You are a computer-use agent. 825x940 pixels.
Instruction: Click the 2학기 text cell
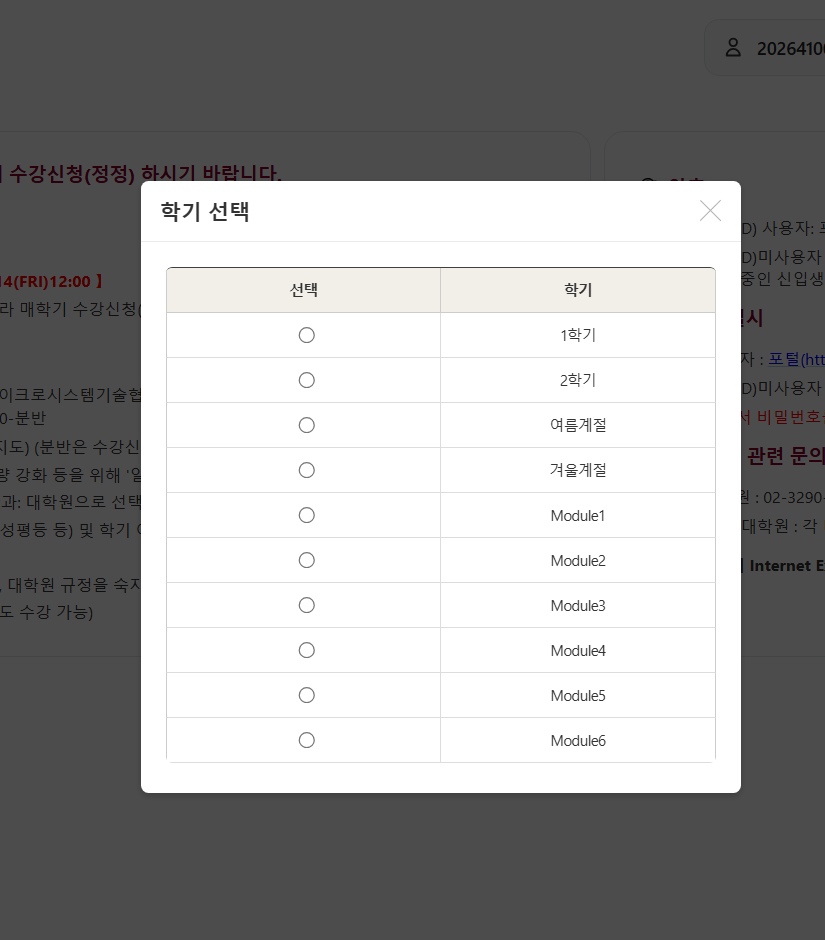pos(578,380)
